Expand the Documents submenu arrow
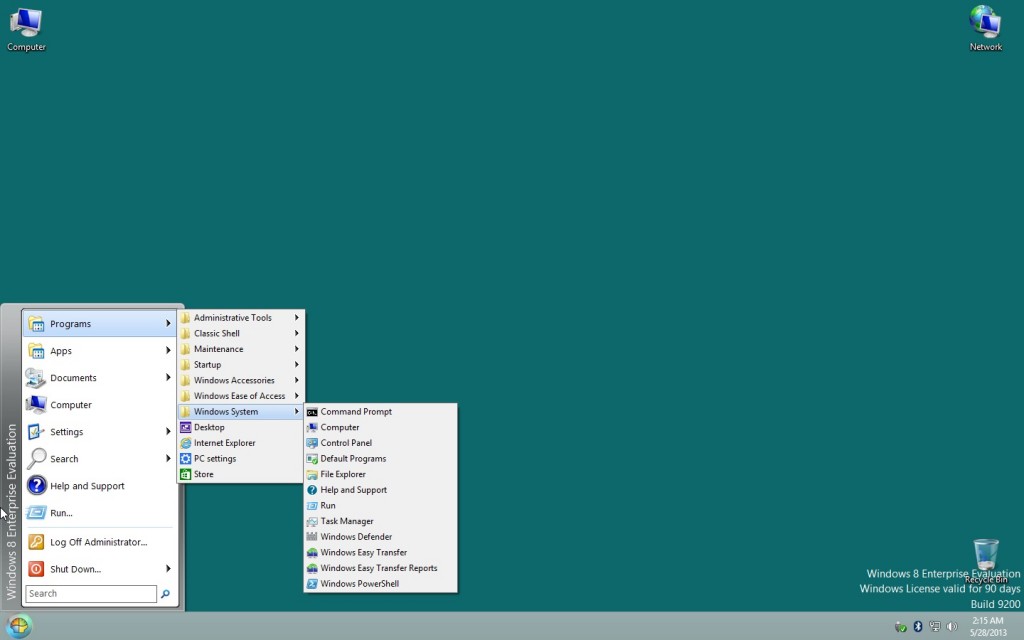The width and height of the screenshot is (1024, 640). click(168, 377)
